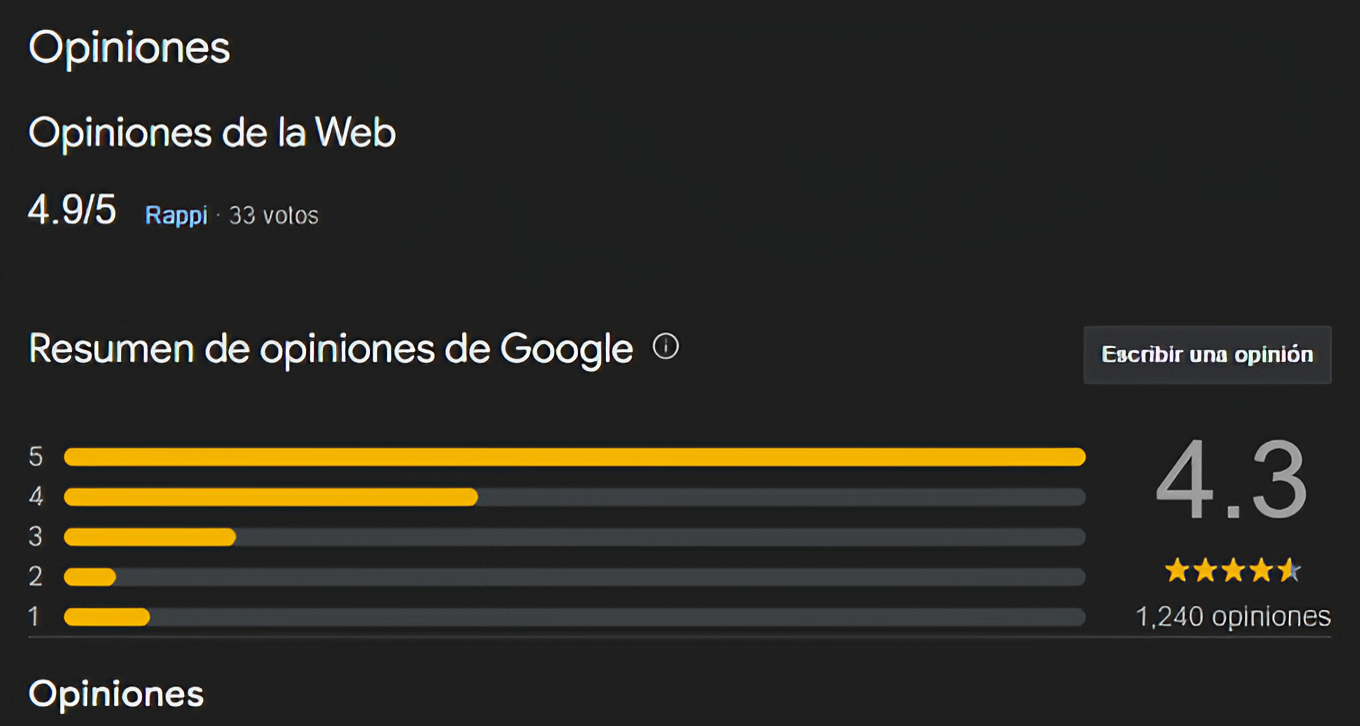This screenshot has width=1360, height=726.
Task: Click the first gold star under 4.3
Action: (1176, 571)
